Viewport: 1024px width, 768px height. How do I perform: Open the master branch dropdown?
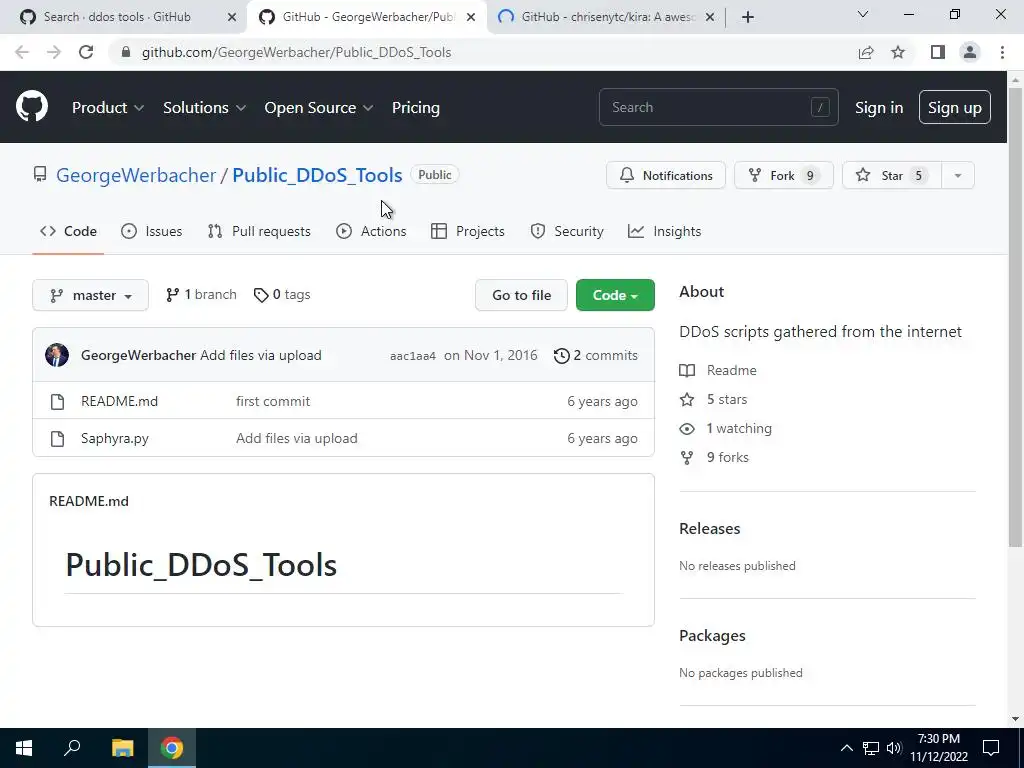90,295
